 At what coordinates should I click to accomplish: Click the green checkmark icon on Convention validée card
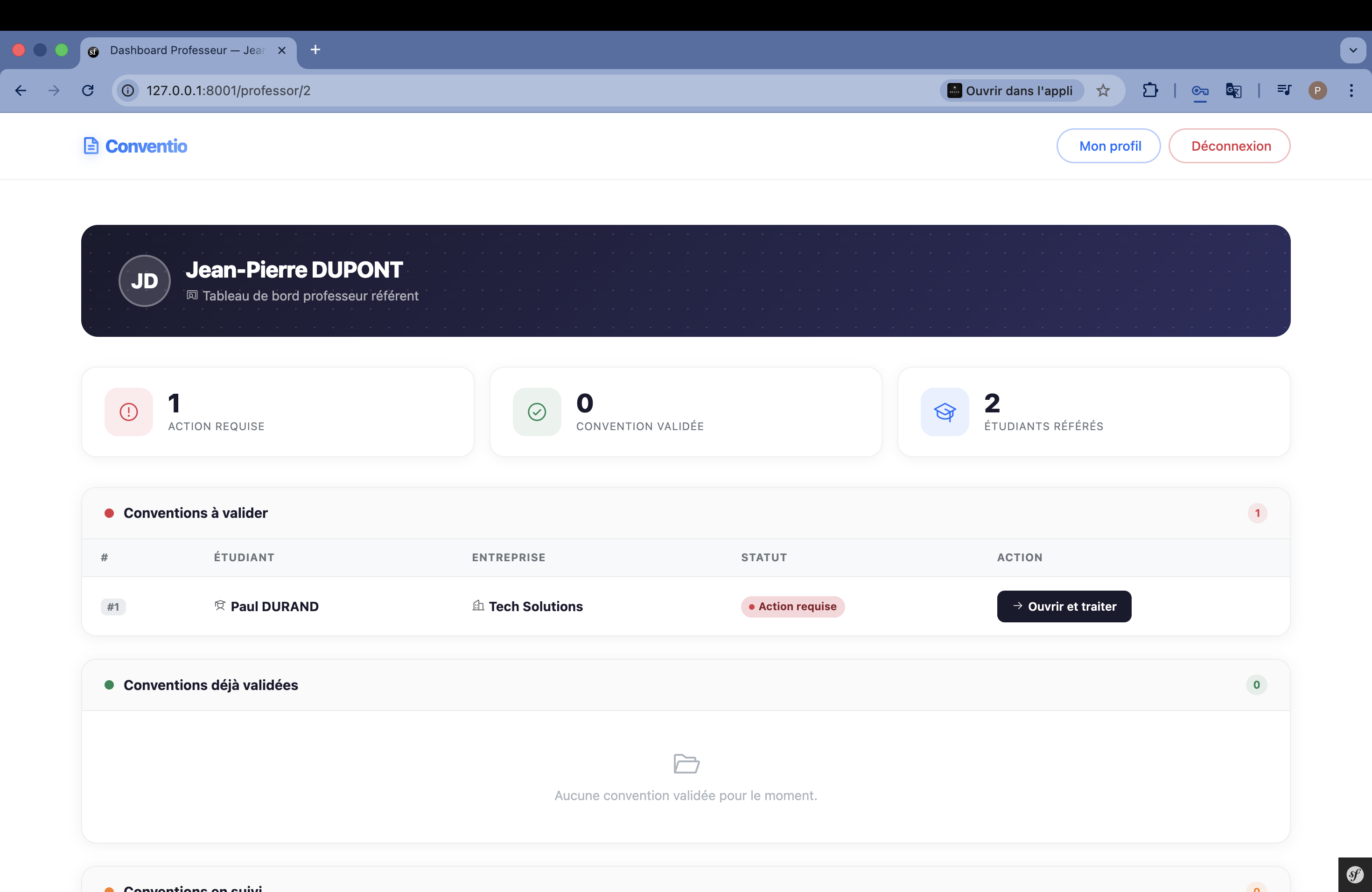[x=536, y=411]
